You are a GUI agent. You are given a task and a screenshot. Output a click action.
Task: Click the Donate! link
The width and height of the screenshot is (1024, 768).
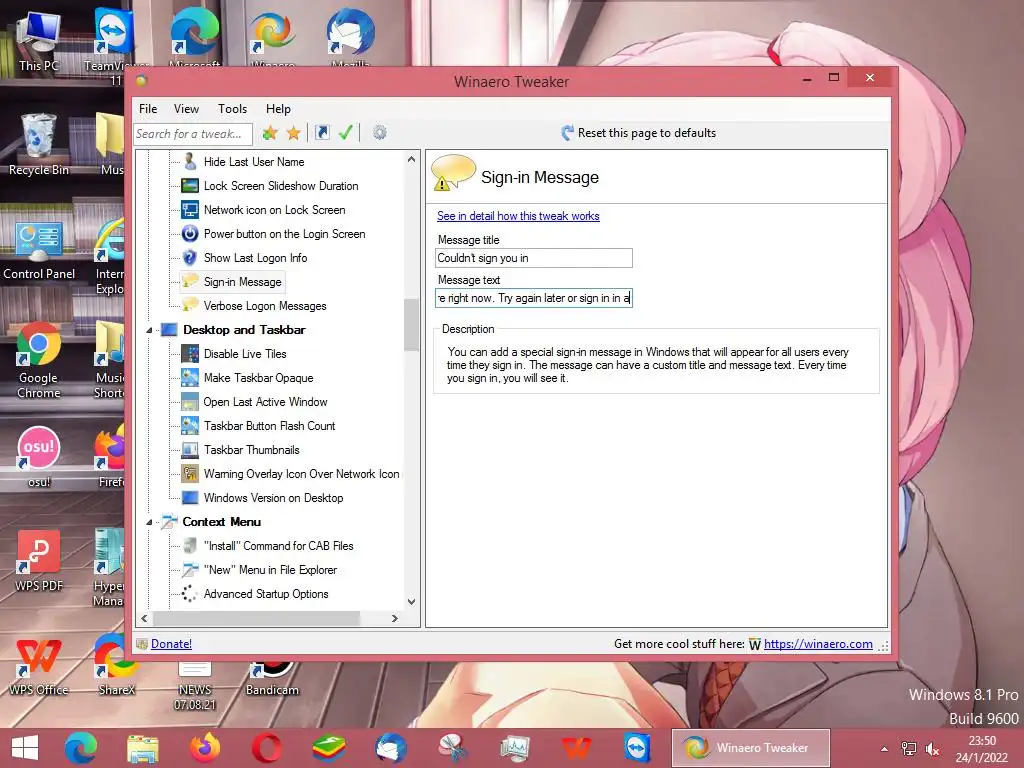coord(171,644)
